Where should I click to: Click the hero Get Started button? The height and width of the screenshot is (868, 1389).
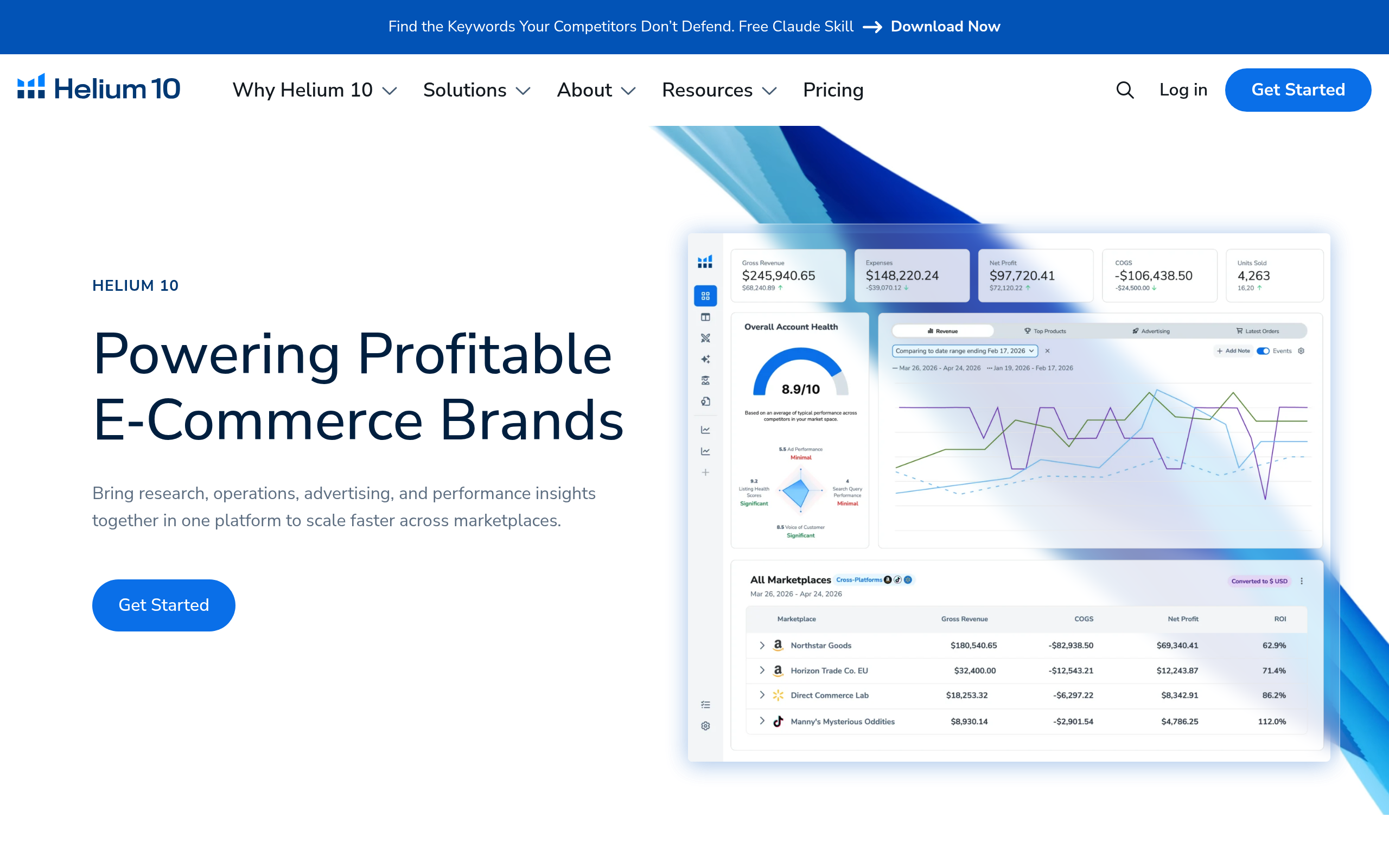(163, 605)
